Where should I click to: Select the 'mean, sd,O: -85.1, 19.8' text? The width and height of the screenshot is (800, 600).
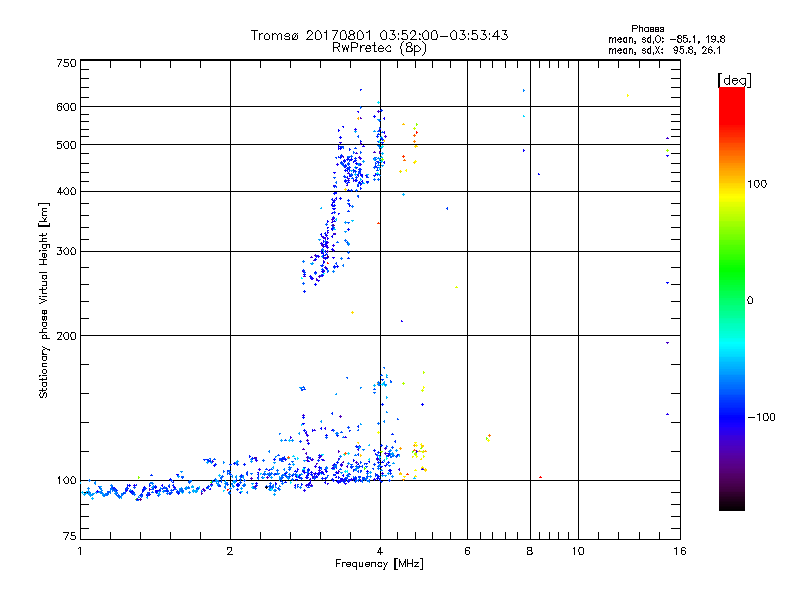666,39
